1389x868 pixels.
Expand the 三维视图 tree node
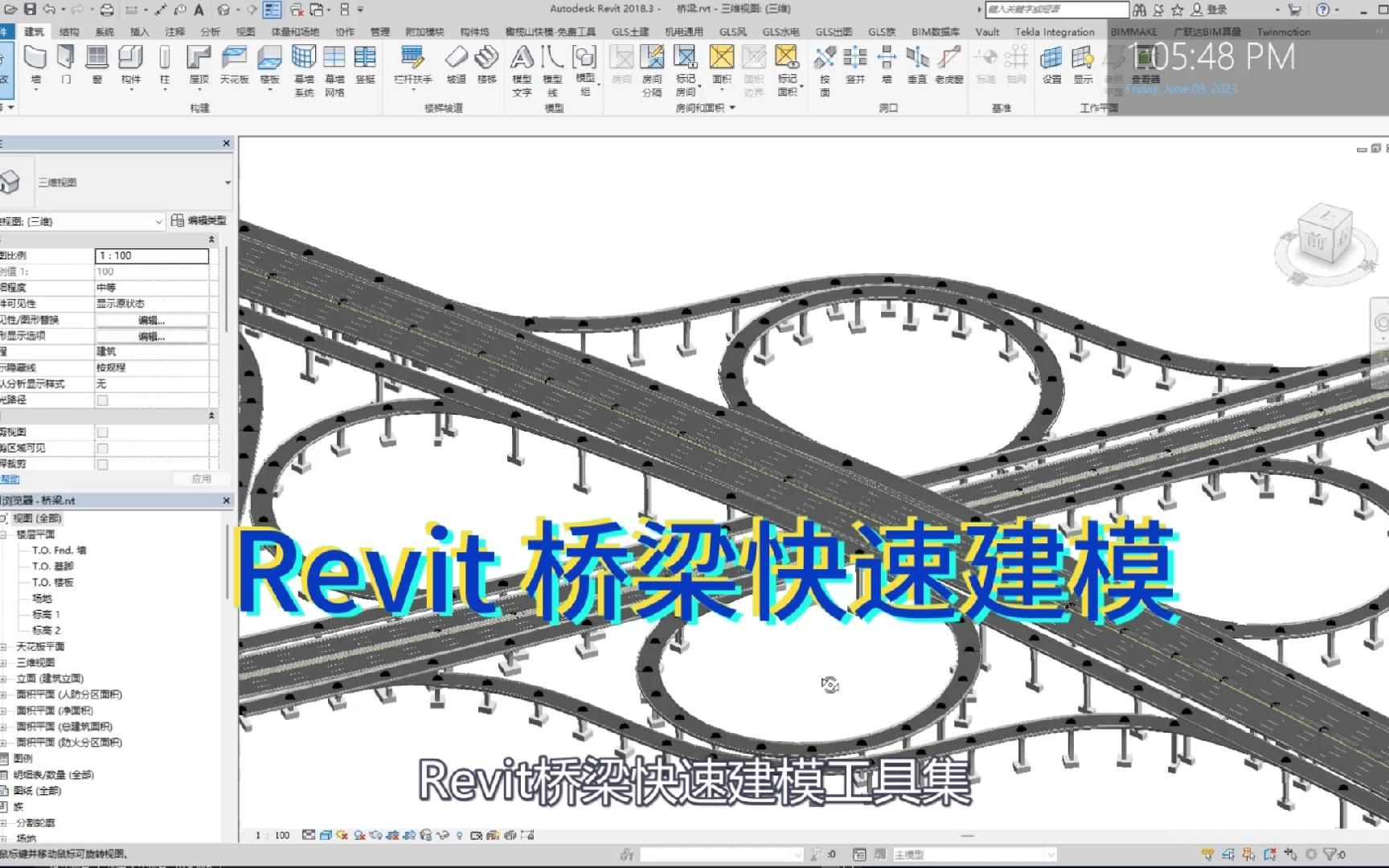3,663
